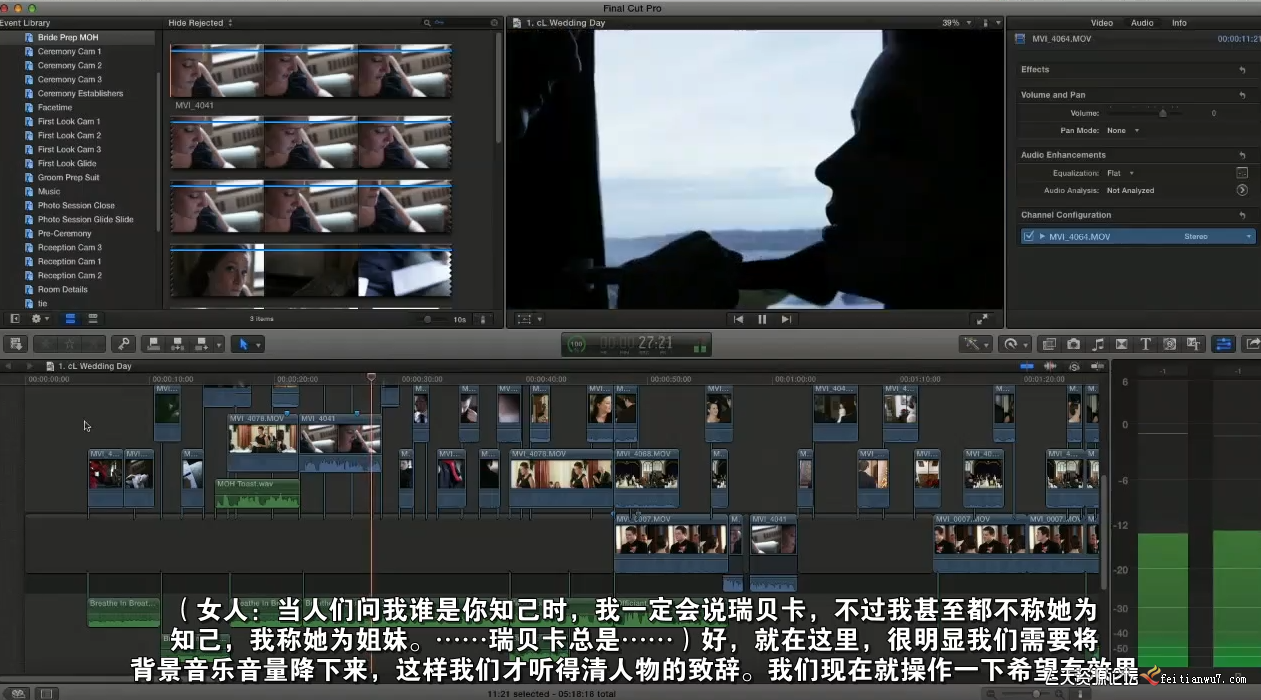
Task: Go to previous edit in viewer
Action: [x=738, y=319]
